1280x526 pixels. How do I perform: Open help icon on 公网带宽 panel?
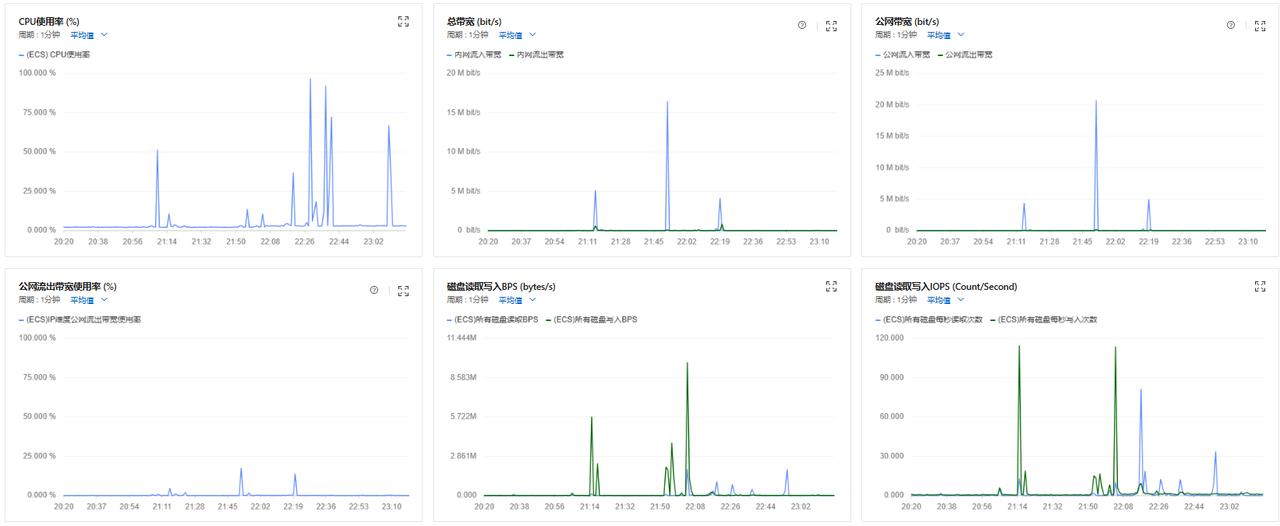point(1230,25)
